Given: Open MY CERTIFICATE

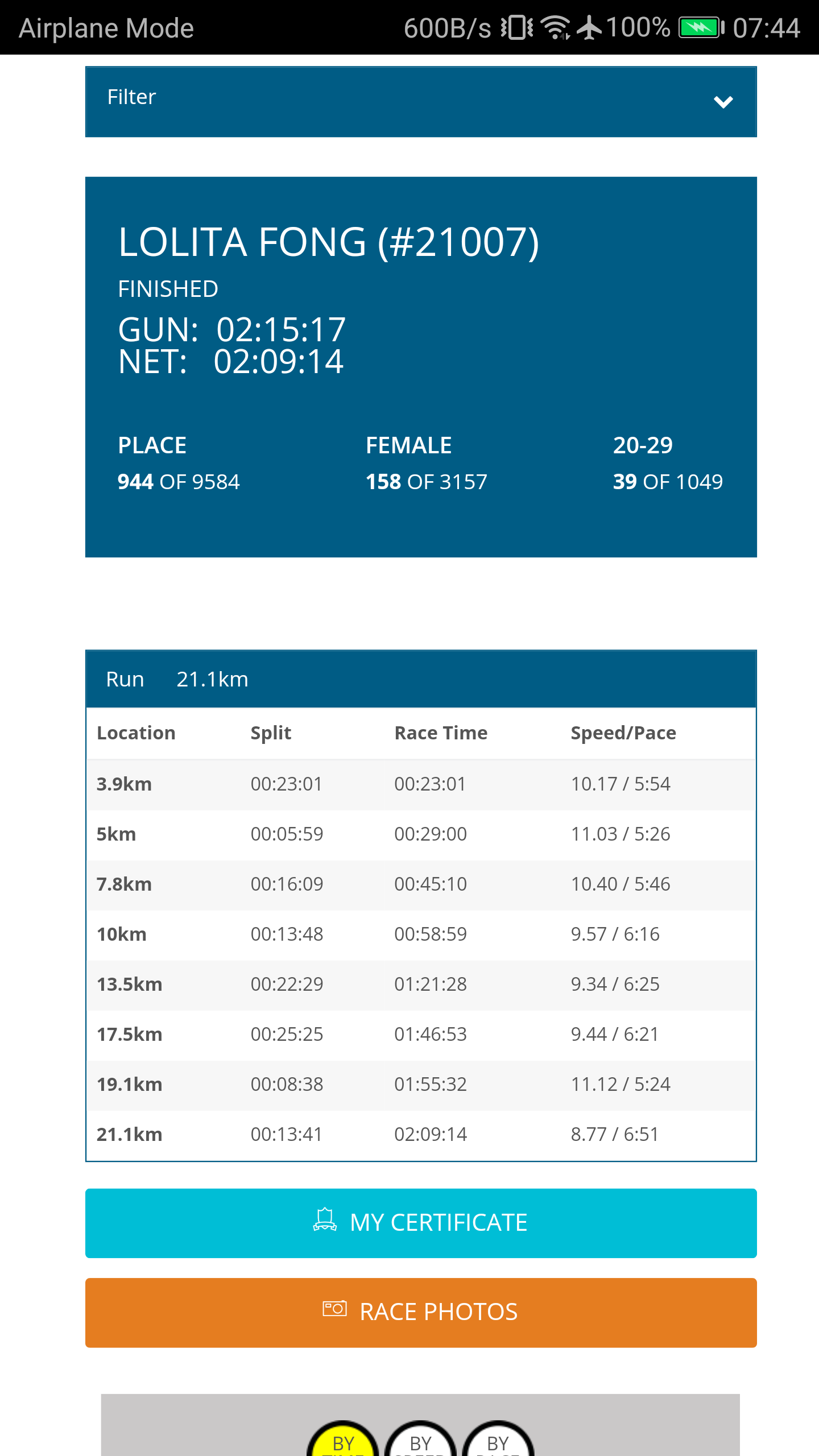Looking at the screenshot, I should pyautogui.click(x=421, y=1223).
